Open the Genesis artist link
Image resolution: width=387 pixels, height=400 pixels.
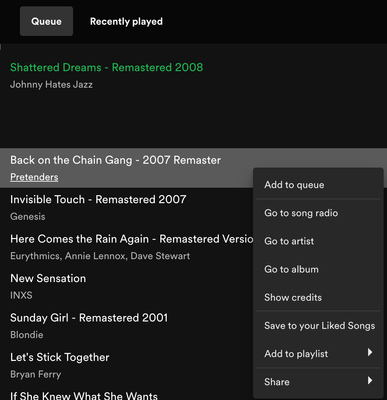pos(28,217)
